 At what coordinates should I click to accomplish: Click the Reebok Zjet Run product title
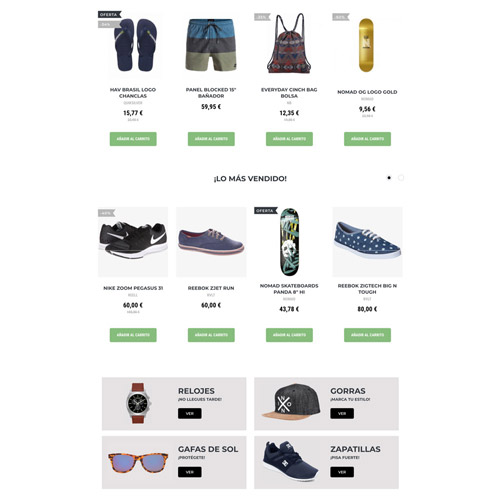pyautogui.click(x=211, y=288)
